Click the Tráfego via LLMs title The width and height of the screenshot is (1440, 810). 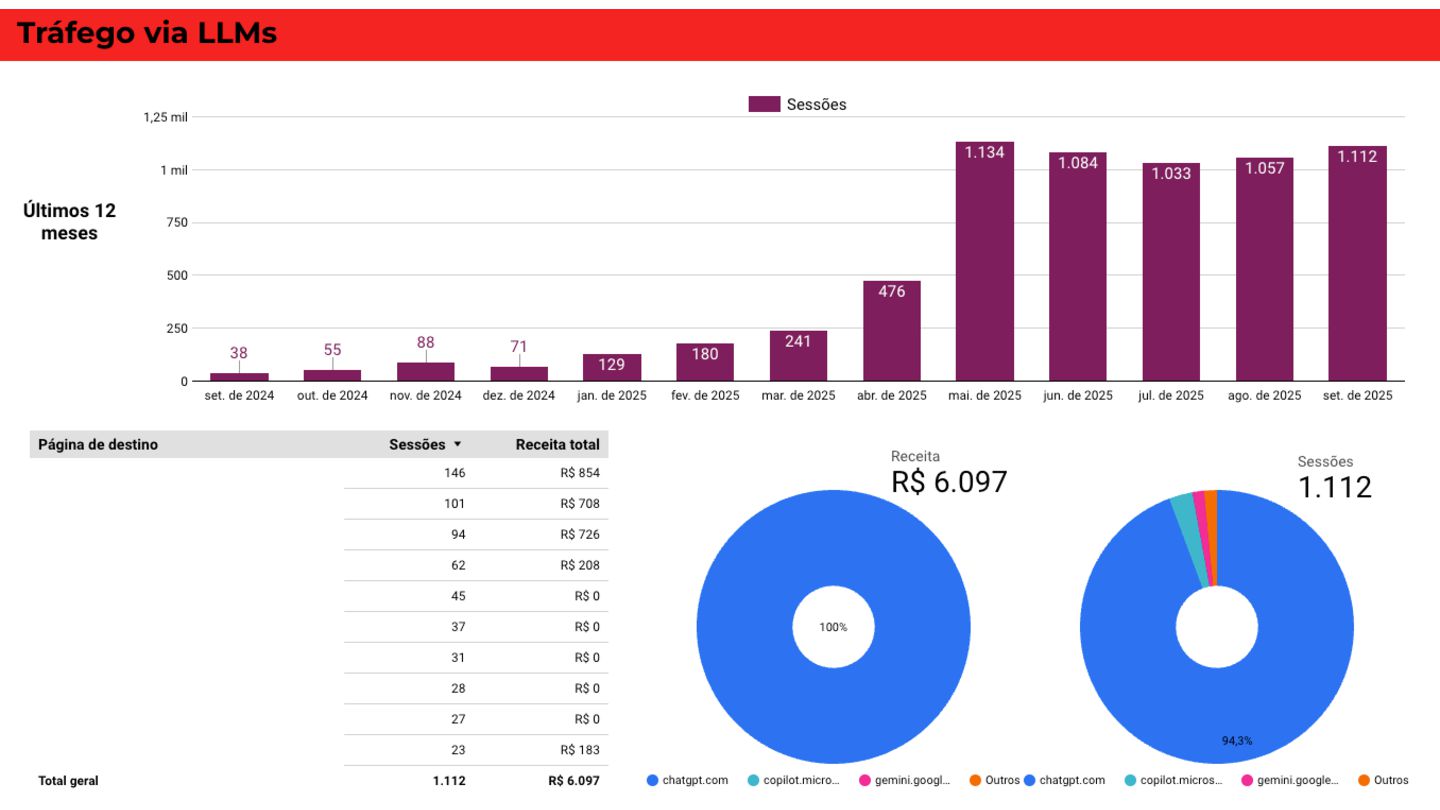point(147,34)
